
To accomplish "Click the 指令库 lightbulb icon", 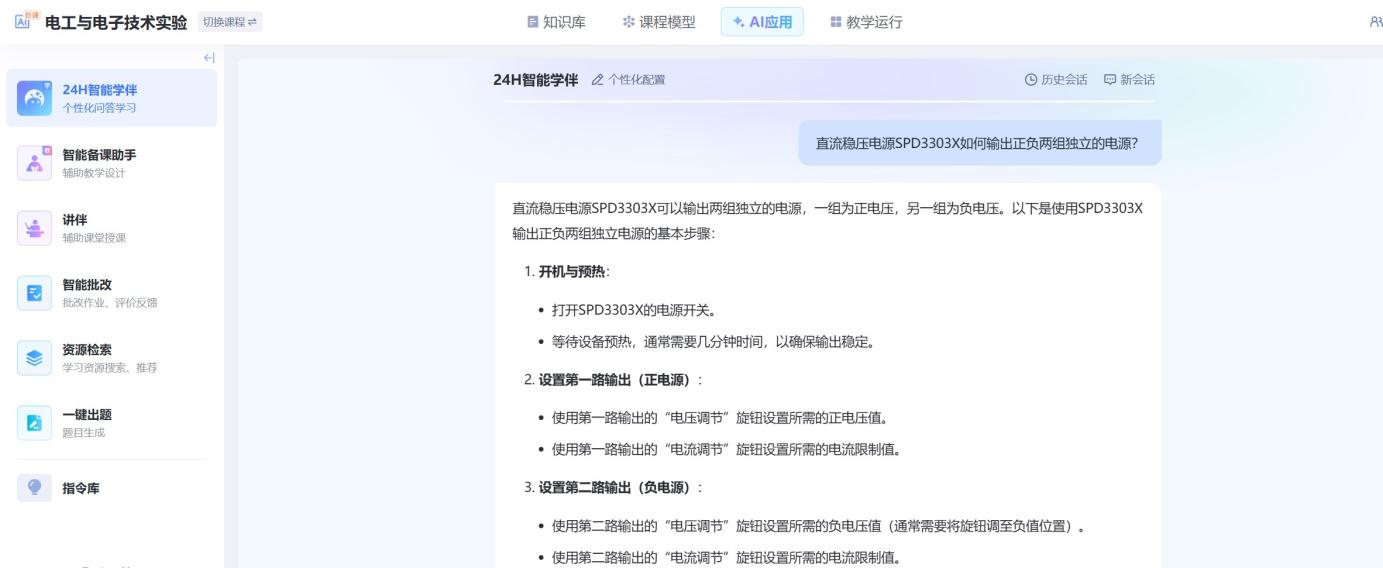I will pyautogui.click(x=35, y=487).
